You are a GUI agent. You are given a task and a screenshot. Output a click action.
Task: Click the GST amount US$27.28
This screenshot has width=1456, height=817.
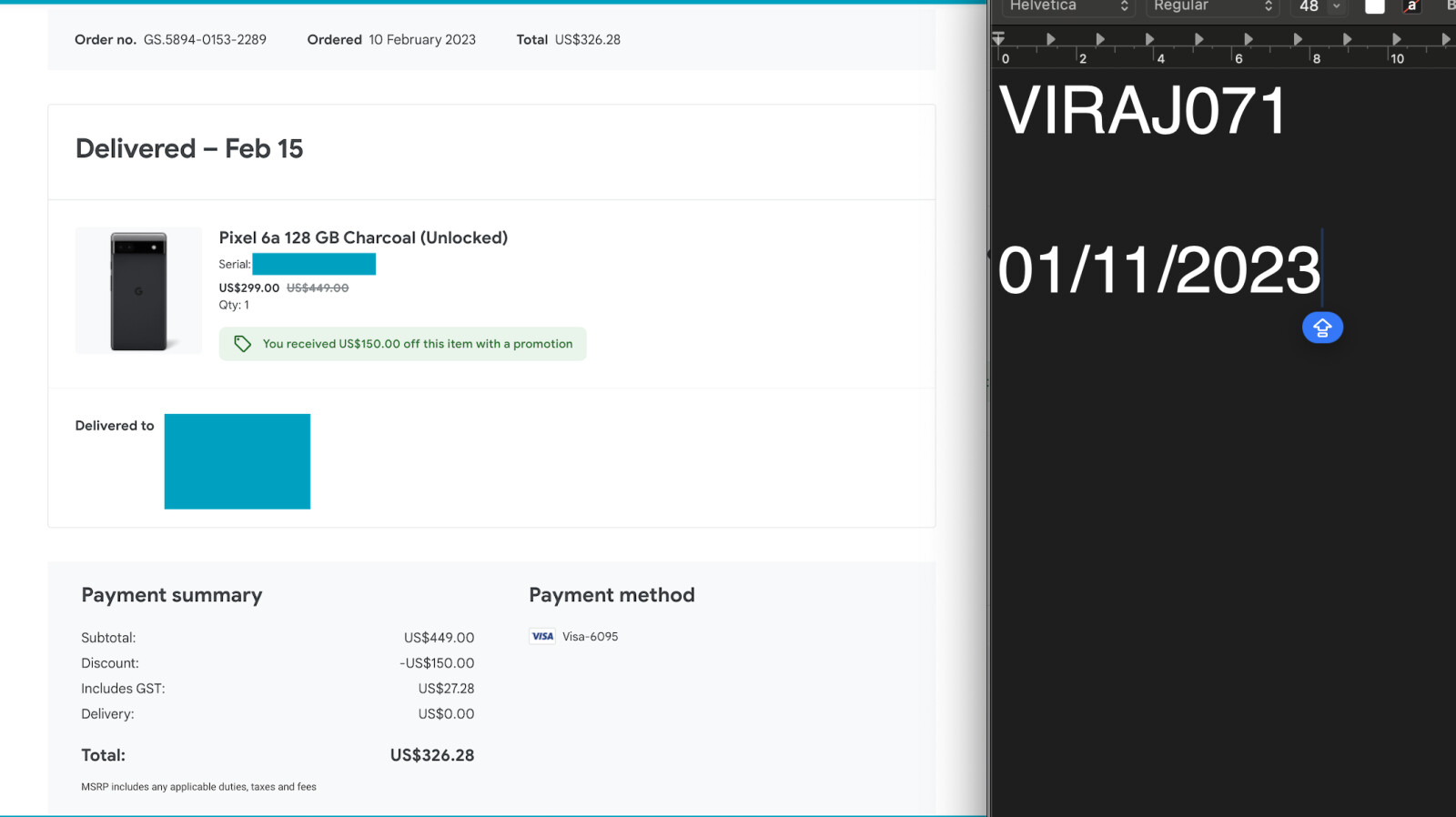click(x=446, y=689)
